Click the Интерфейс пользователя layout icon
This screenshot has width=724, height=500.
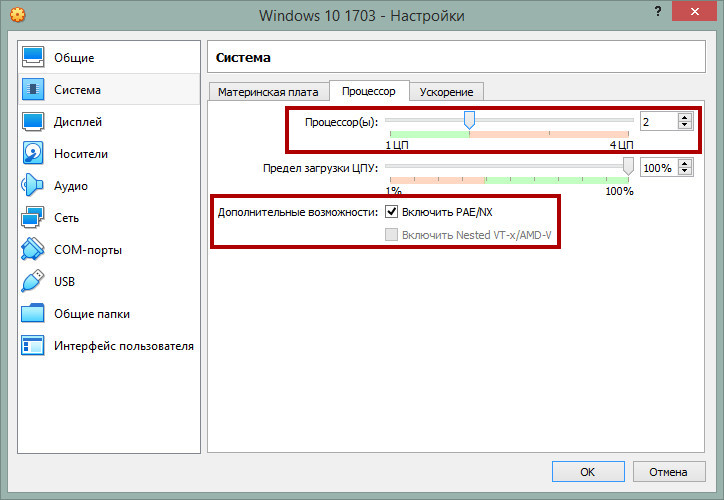[x=33, y=345]
